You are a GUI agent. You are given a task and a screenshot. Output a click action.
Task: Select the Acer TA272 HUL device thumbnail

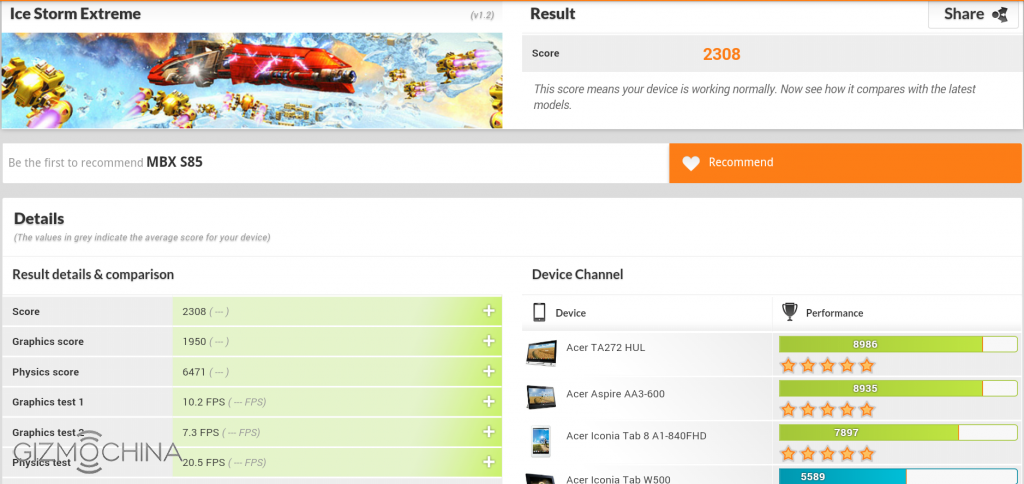click(541, 352)
